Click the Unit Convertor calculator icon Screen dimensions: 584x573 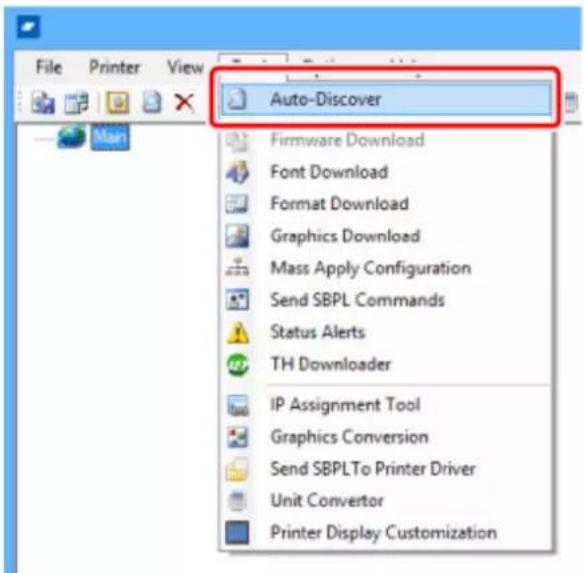click(x=237, y=501)
